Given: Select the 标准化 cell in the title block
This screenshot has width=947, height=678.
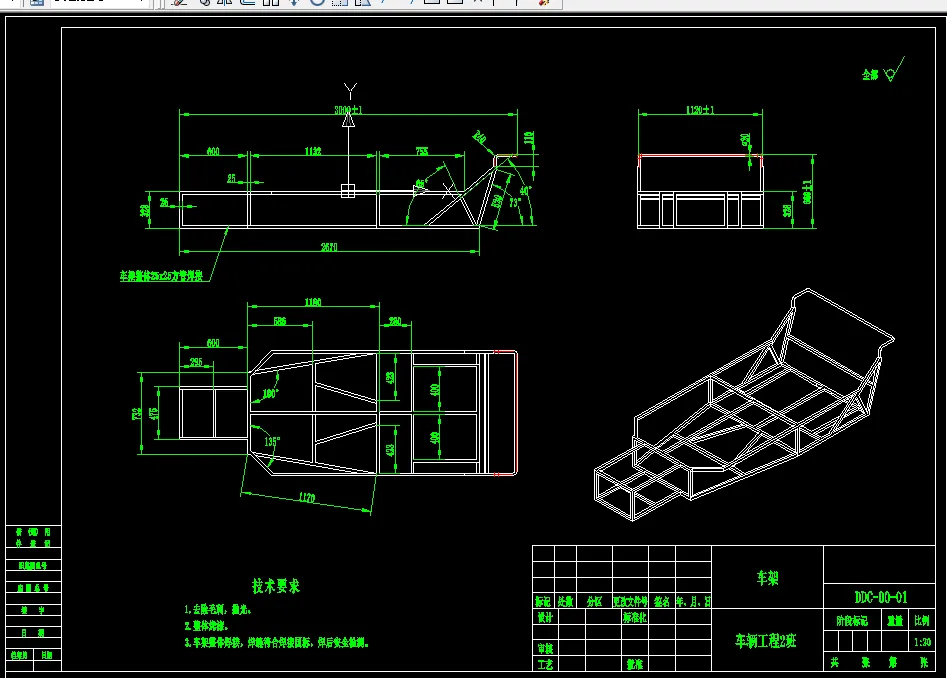Looking at the screenshot, I should (x=635, y=617).
